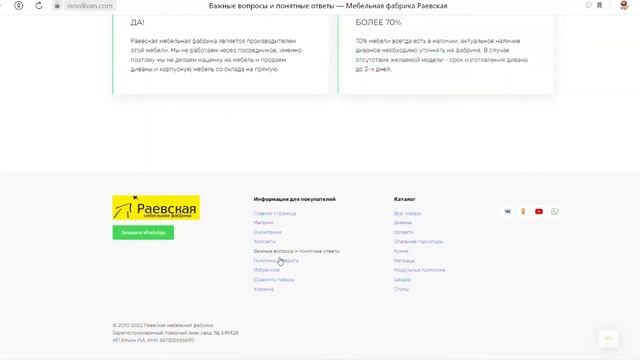The width and height of the screenshot is (640, 360).
Task: Open the Контакты footer link
Action: (x=264, y=242)
